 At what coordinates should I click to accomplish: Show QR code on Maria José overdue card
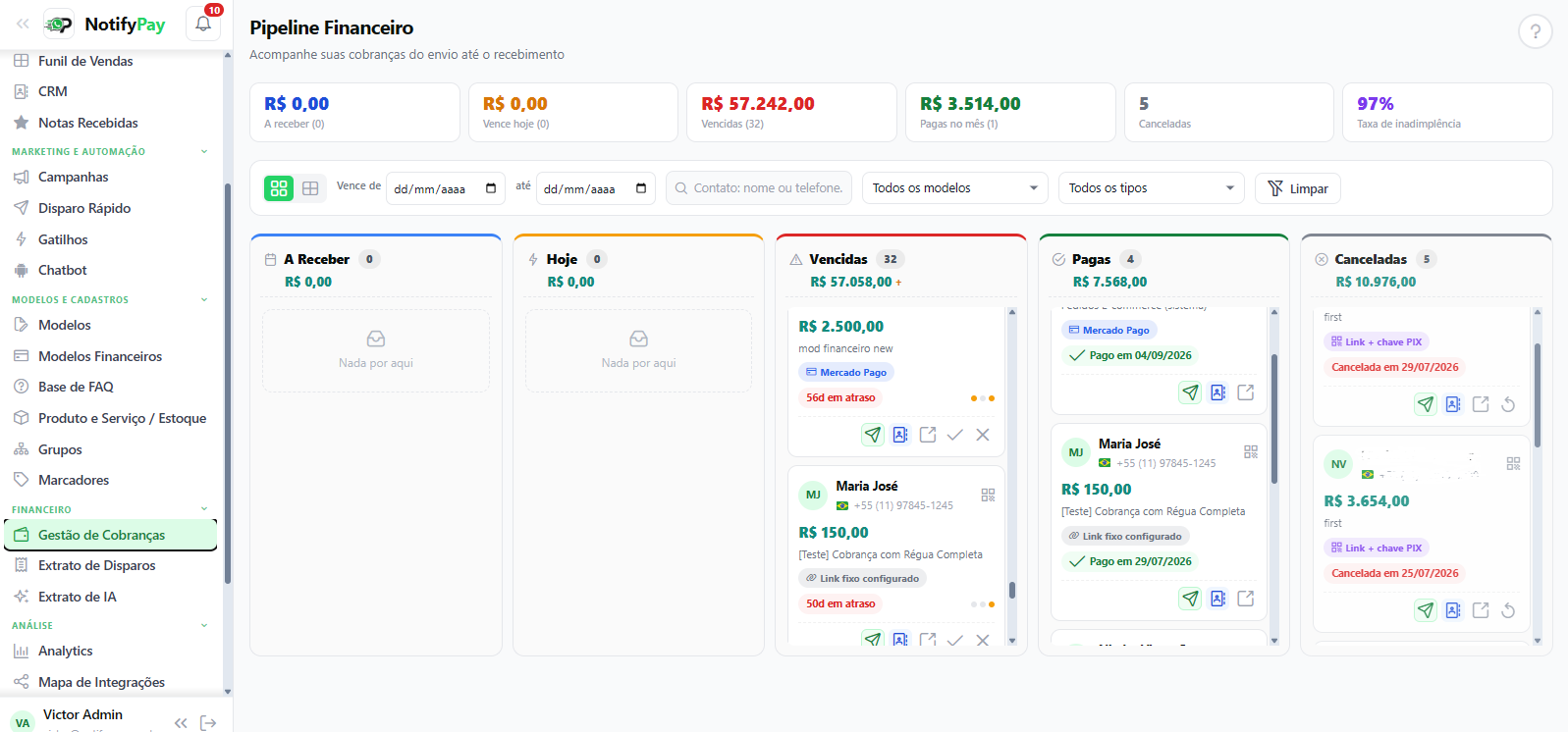click(988, 495)
